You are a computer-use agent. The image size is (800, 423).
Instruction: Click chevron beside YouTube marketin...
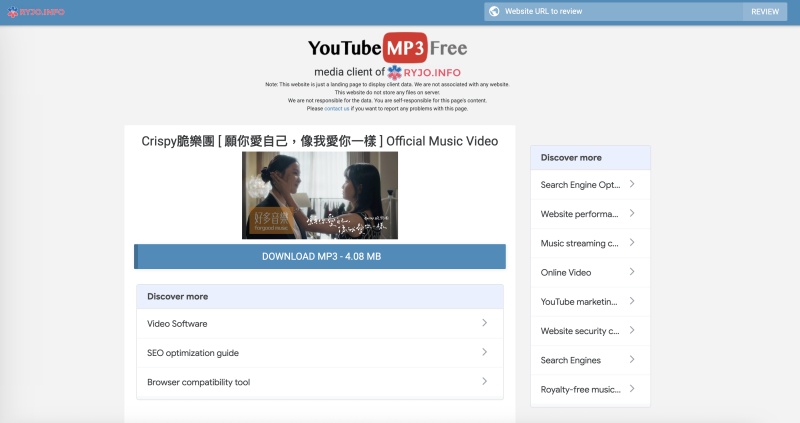coord(632,301)
